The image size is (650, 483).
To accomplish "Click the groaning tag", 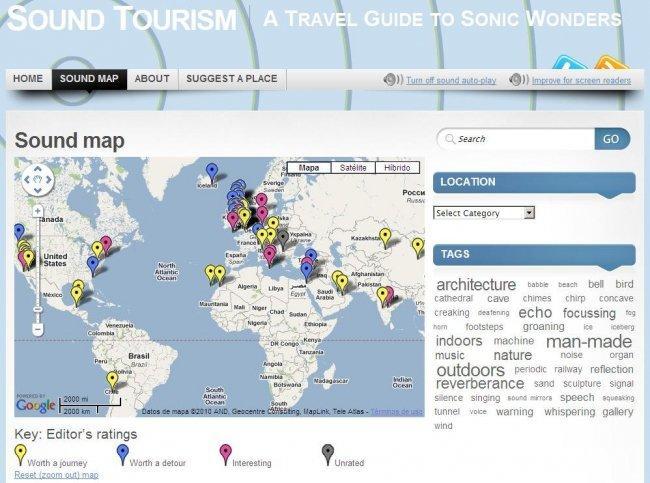I will coord(543,327).
